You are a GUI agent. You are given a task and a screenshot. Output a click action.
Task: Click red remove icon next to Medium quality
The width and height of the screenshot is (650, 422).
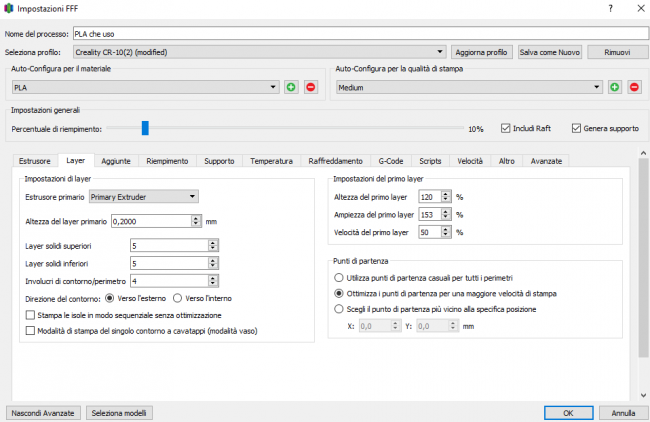pos(632,87)
